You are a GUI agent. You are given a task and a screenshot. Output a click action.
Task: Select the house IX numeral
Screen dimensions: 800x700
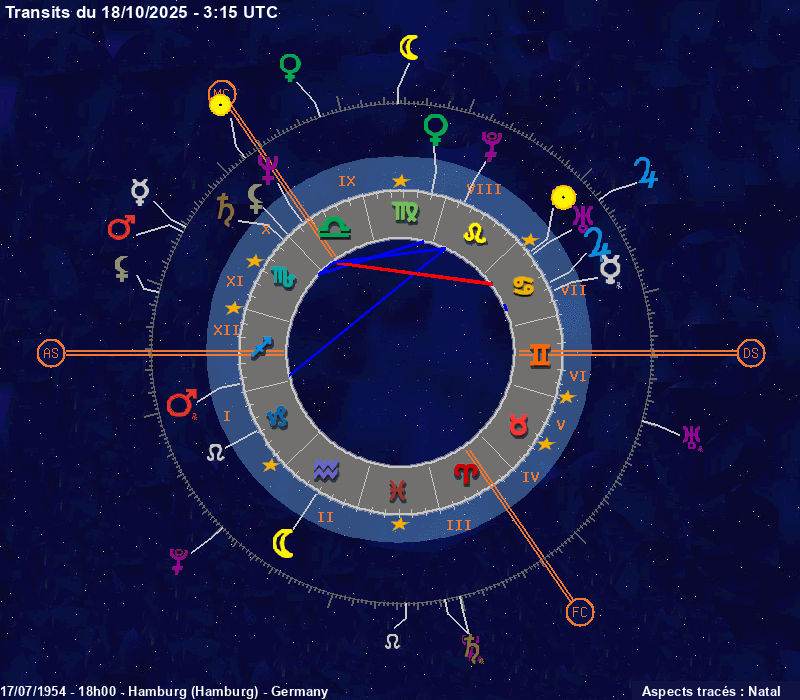coord(347,181)
